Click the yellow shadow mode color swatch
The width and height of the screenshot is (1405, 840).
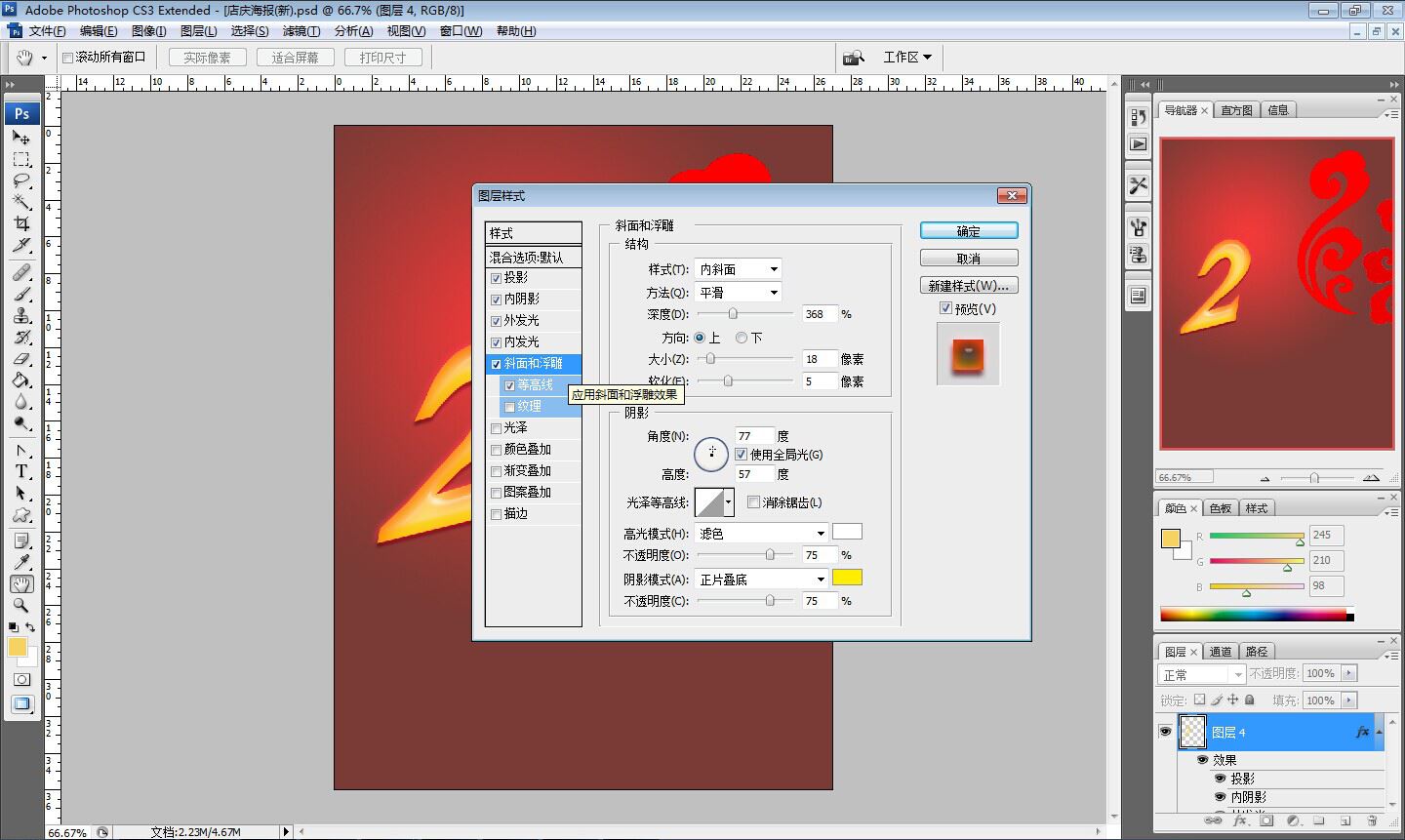coord(847,578)
